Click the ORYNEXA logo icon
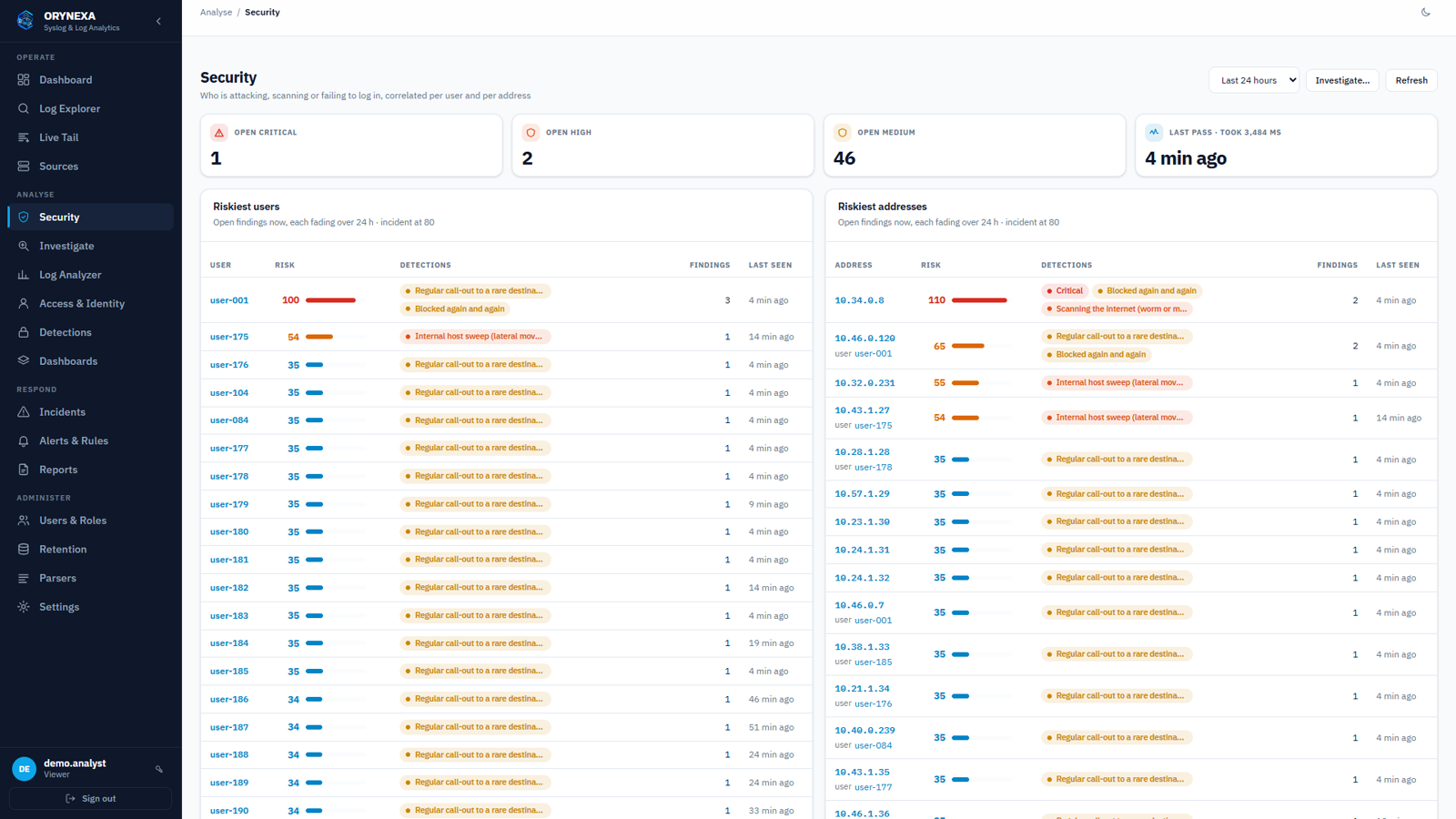Image resolution: width=1456 pixels, height=819 pixels. [25, 20]
